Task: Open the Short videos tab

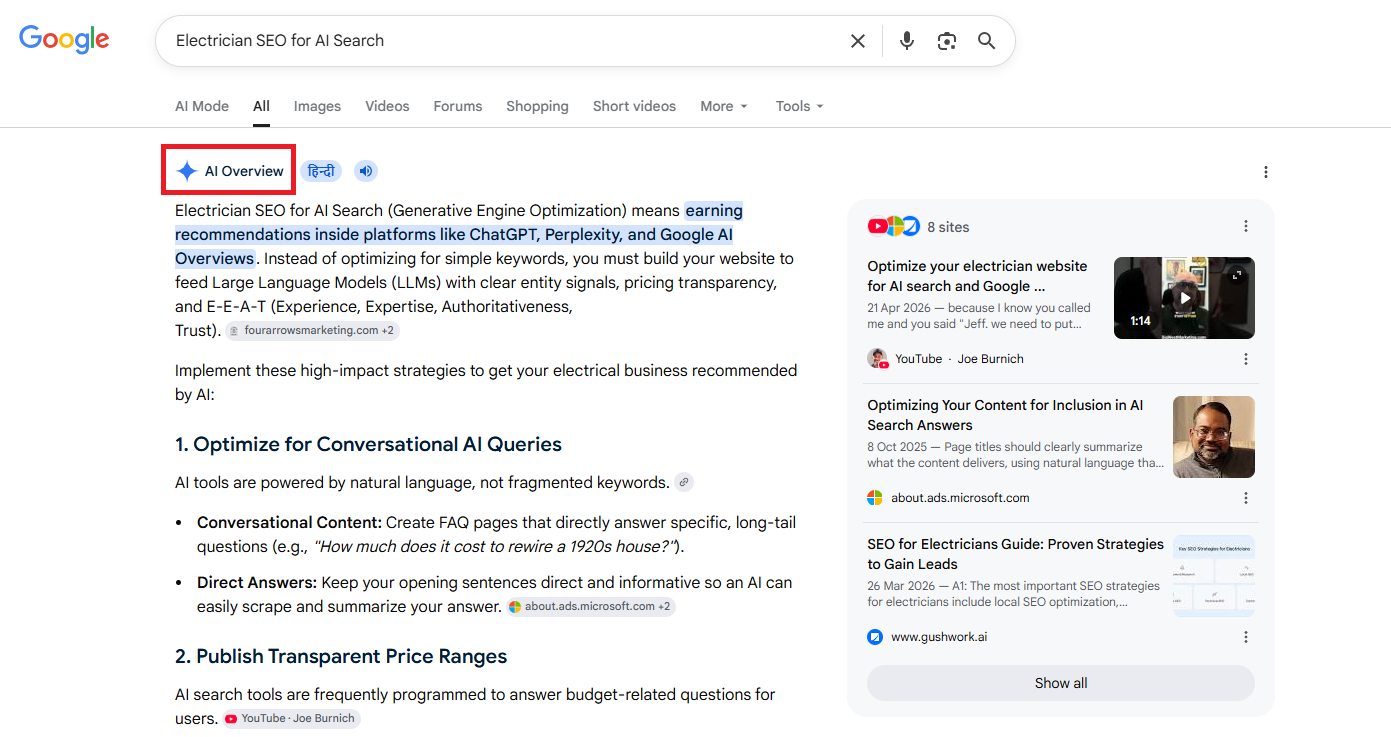Action: coord(634,106)
